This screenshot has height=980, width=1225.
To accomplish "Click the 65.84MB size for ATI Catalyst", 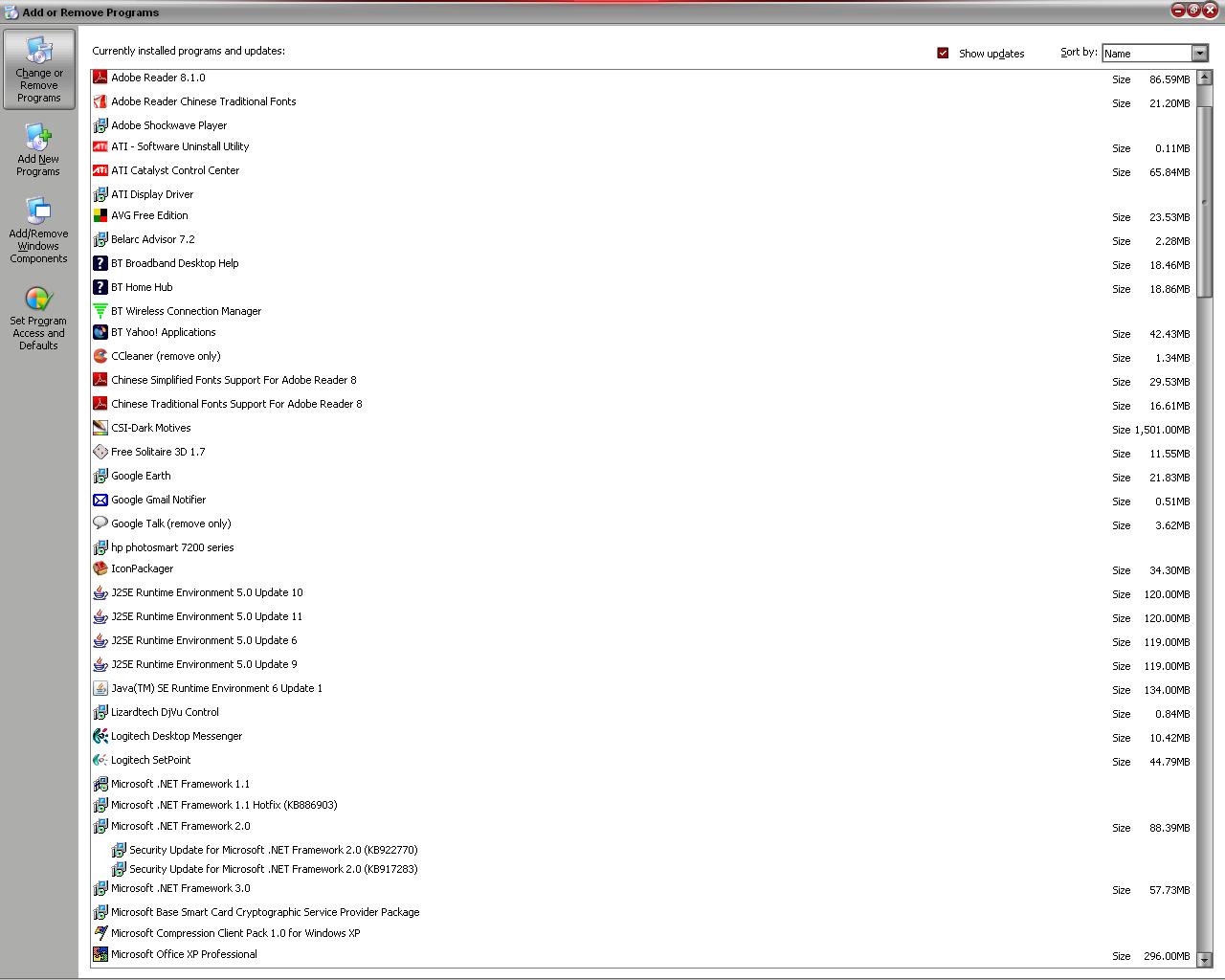I will coord(1169,172).
